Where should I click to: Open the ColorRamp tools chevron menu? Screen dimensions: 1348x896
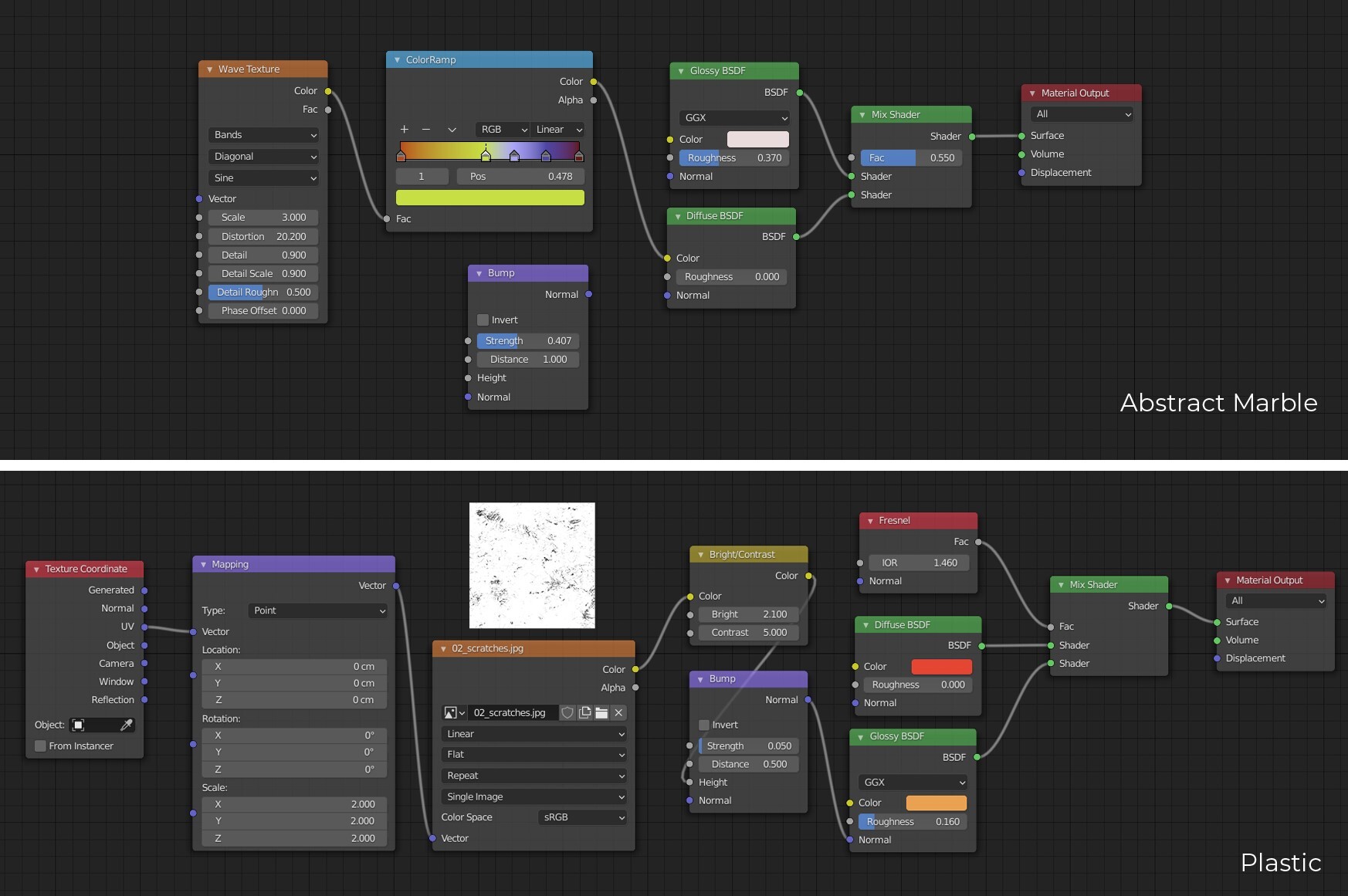452,130
